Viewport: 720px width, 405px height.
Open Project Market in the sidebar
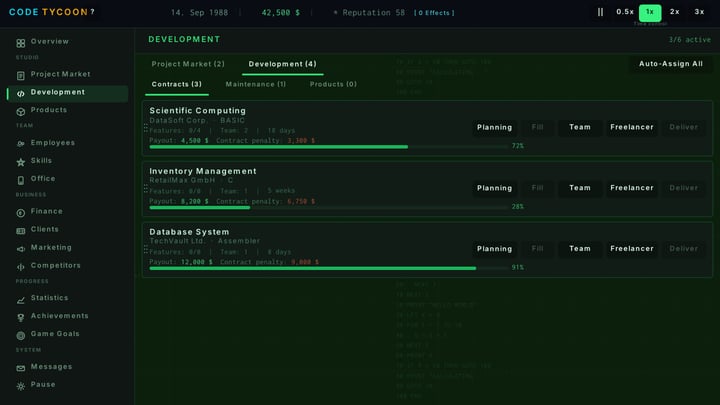(68, 74)
